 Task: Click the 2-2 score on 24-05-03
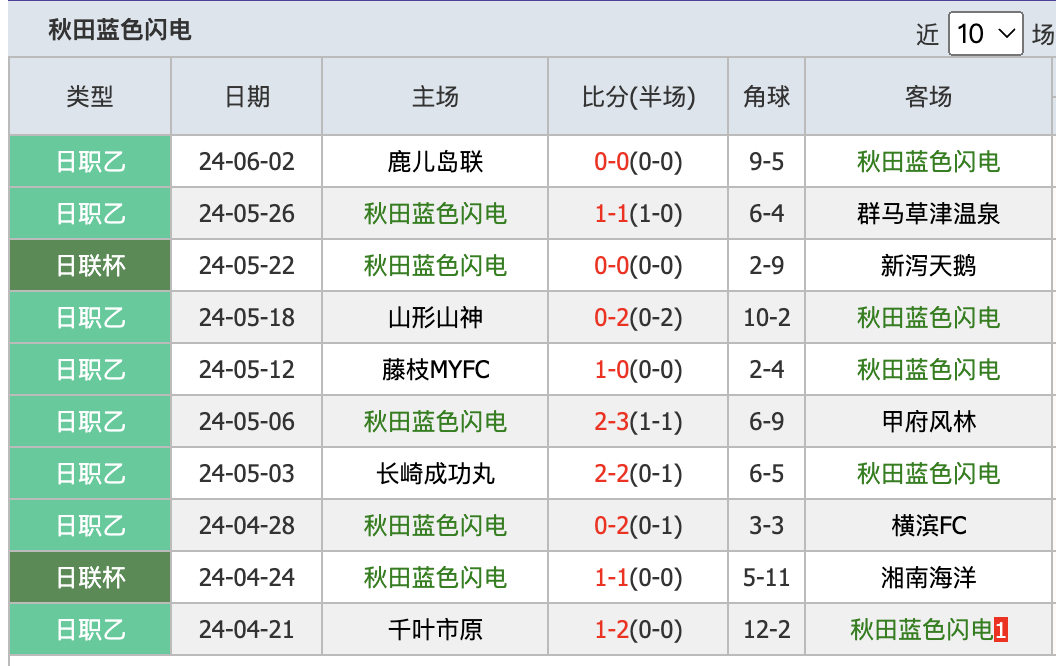tap(612, 473)
